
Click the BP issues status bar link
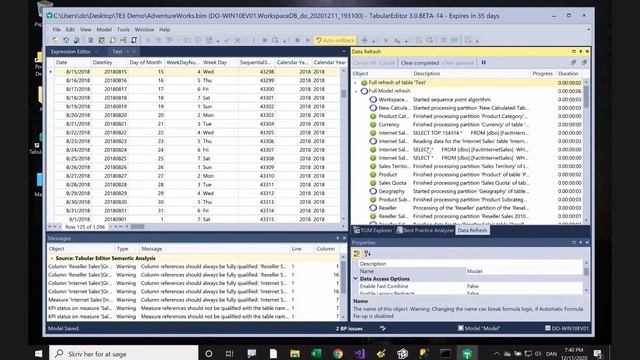pyautogui.click(x=349, y=328)
